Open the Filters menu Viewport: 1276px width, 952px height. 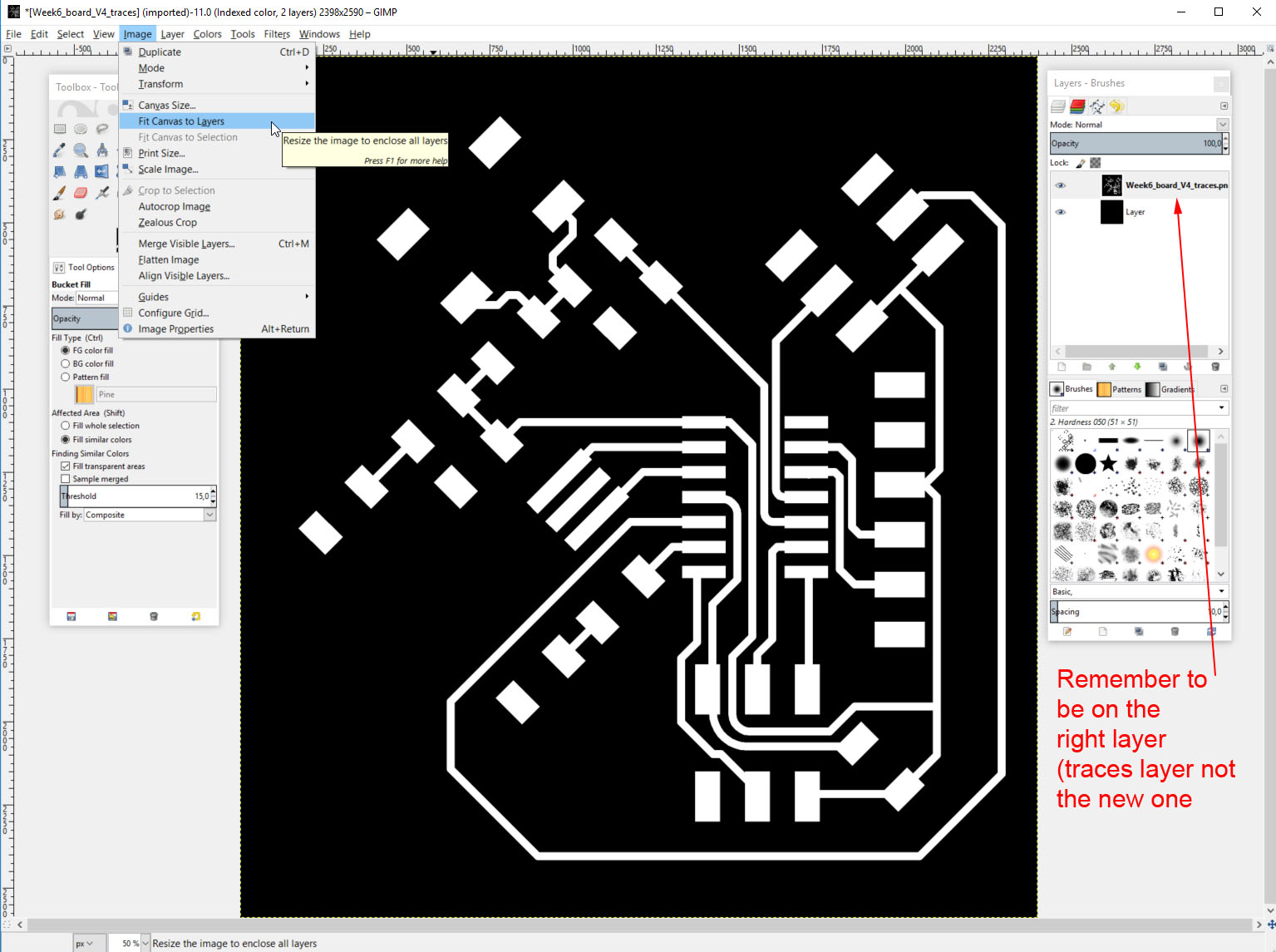277,34
